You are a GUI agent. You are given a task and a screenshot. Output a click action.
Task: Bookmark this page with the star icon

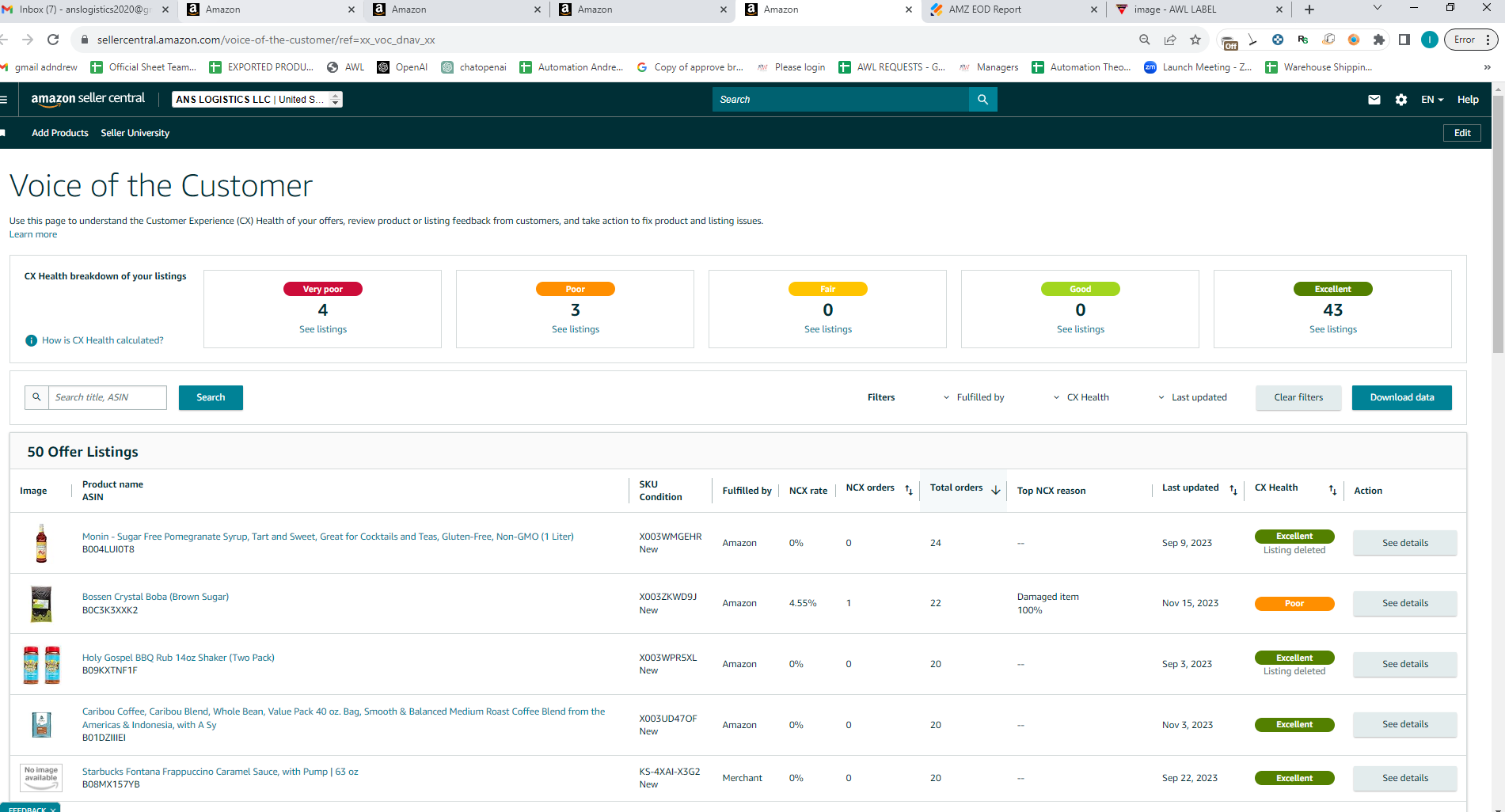[1195, 40]
